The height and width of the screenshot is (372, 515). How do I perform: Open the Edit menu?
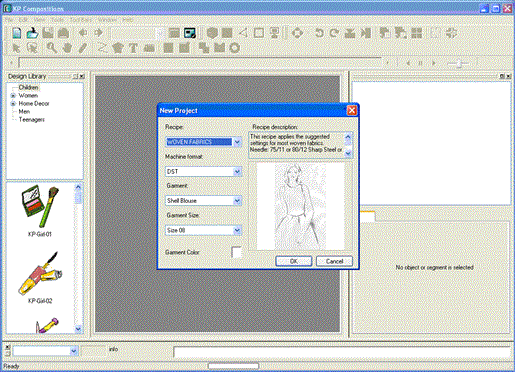tap(23, 20)
